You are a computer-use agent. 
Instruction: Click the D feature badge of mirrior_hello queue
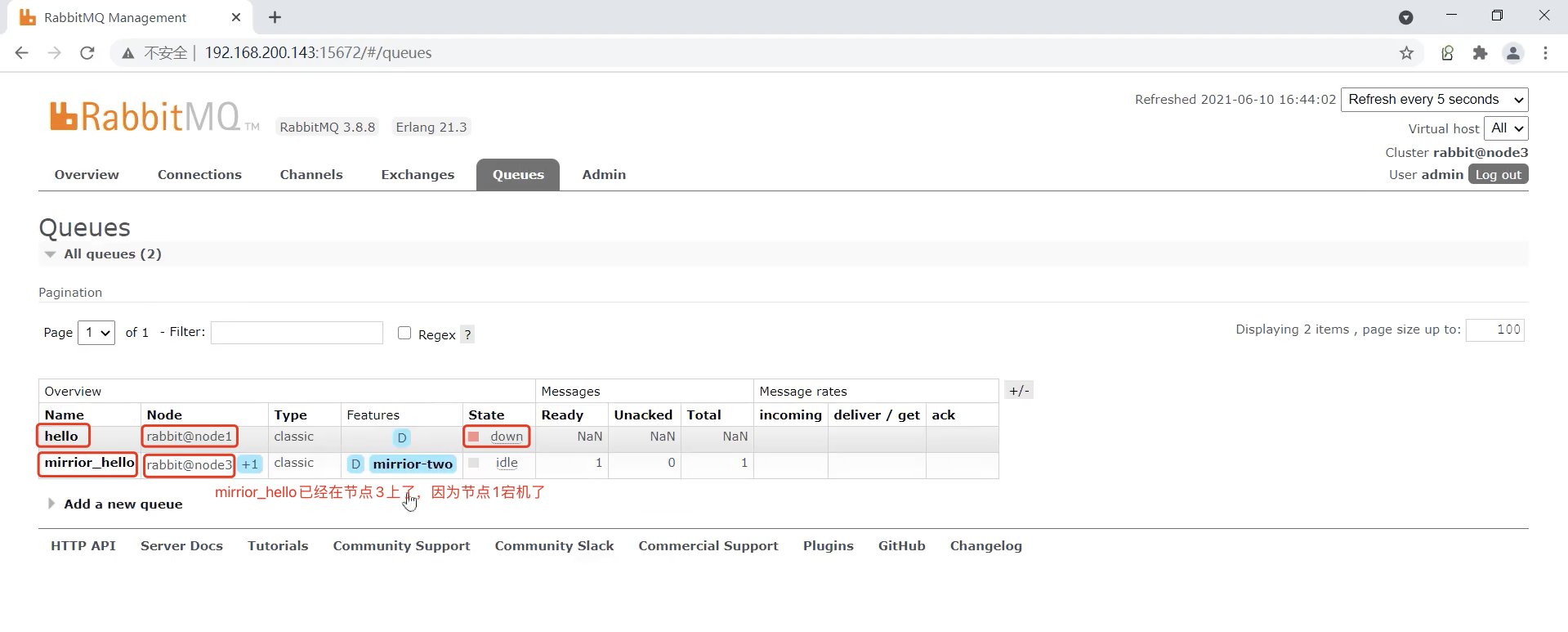tap(355, 464)
